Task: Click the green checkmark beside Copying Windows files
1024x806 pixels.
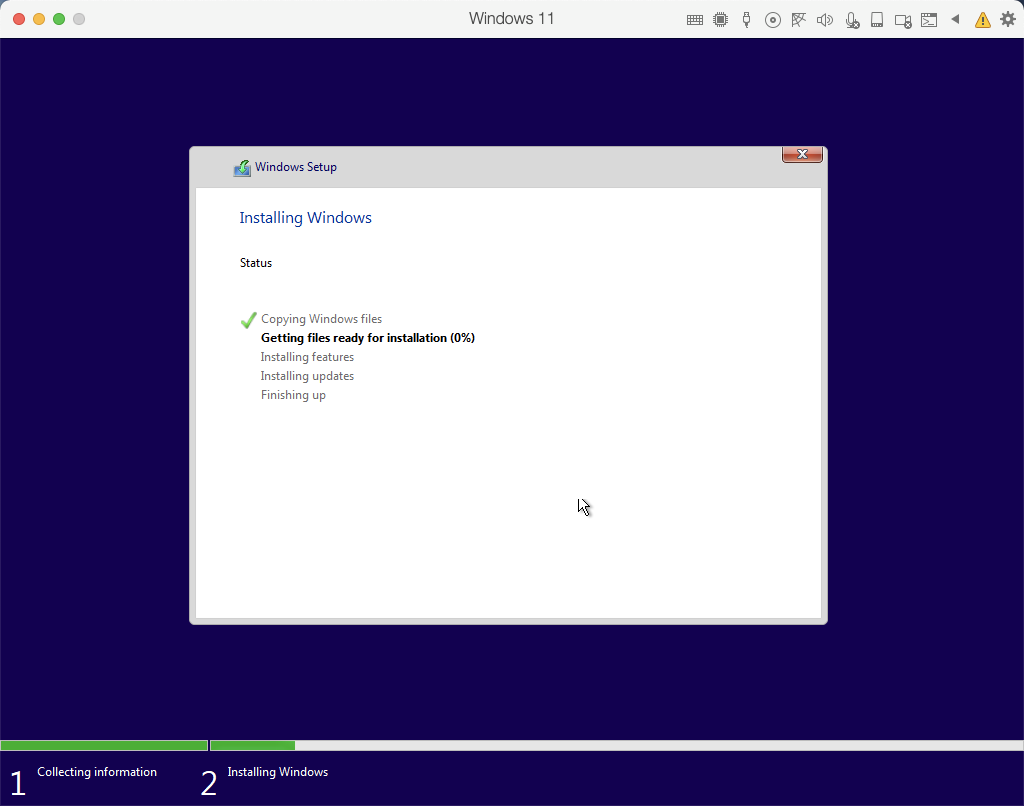Action: [x=248, y=319]
